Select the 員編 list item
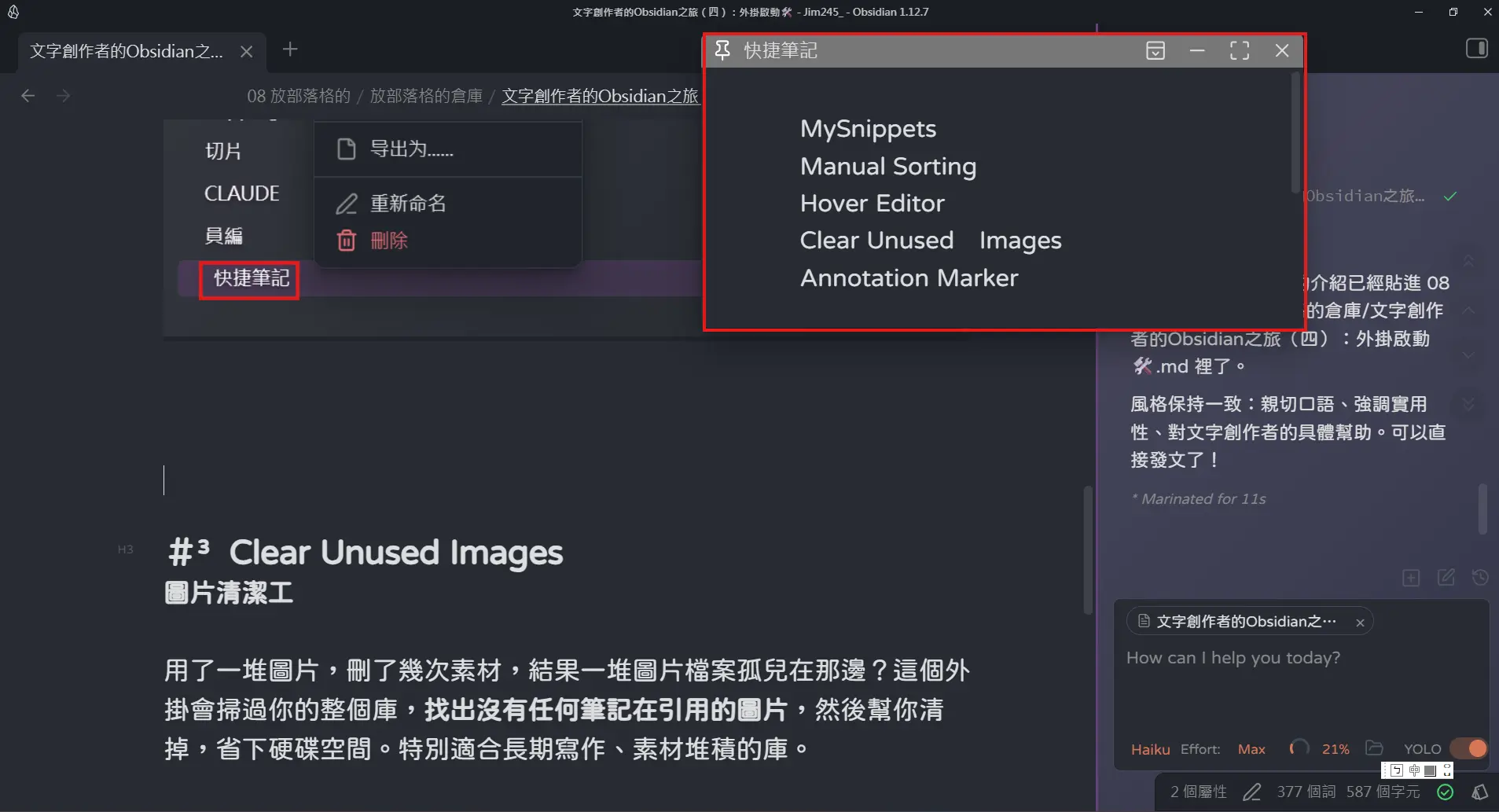1499x812 pixels. tap(224, 236)
